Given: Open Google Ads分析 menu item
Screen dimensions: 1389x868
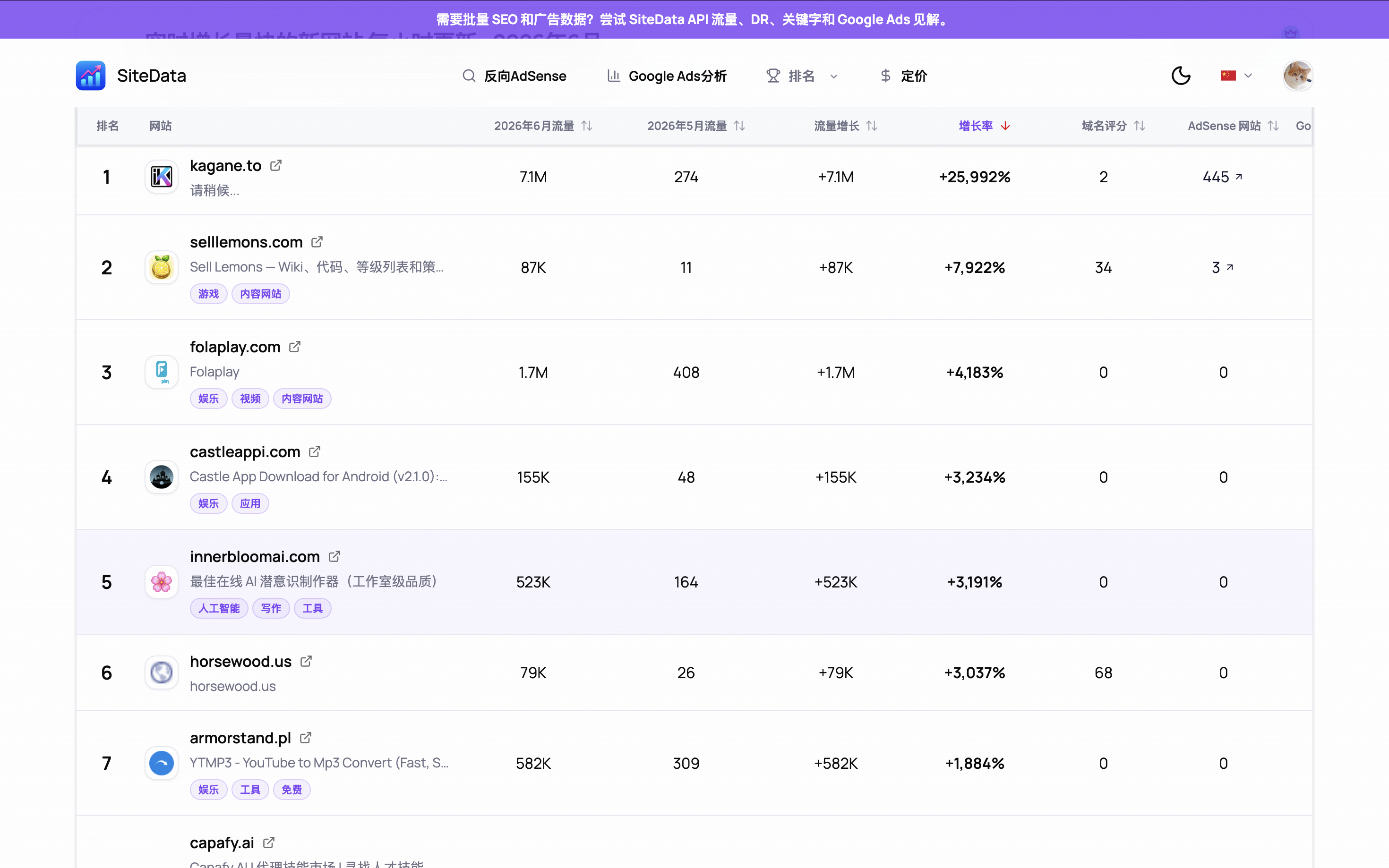Looking at the screenshot, I should (667, 76).
